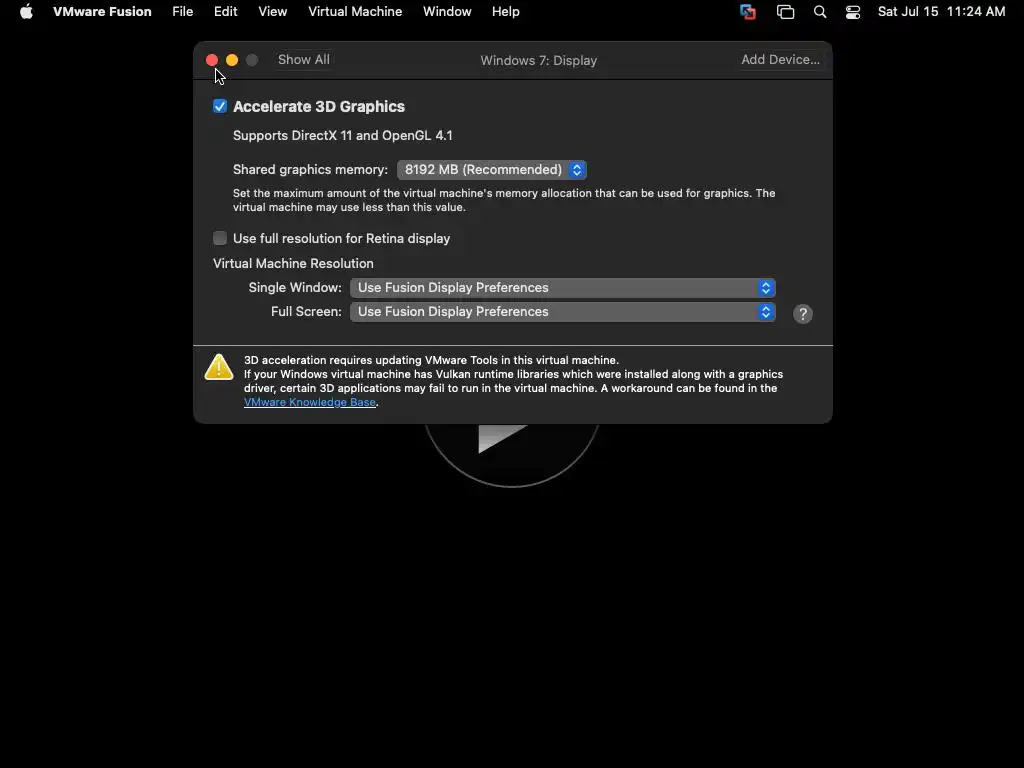Click the yellow warning triangle icon
Image resolution: width=1024 pixels, height=768 pixels.
[219, 367]
